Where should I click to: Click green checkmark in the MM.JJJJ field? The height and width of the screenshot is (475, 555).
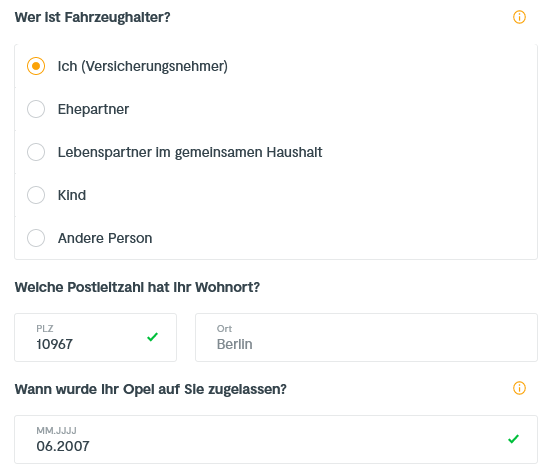coord(513,439)
